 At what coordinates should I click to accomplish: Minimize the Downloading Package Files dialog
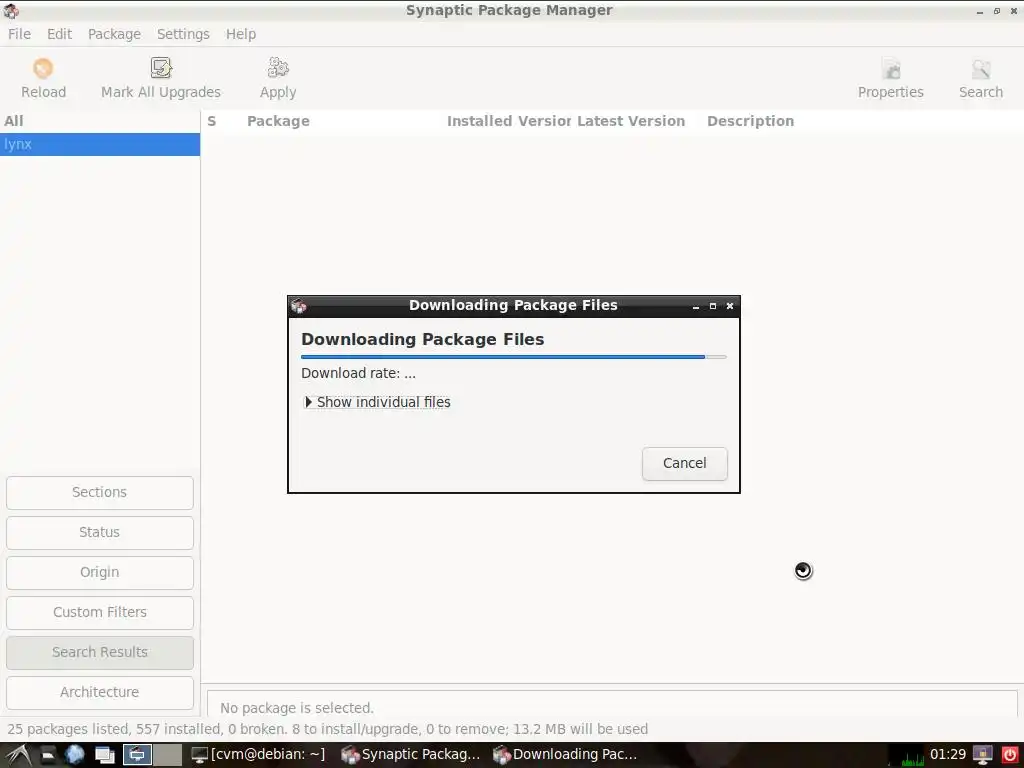click(696, 306)
